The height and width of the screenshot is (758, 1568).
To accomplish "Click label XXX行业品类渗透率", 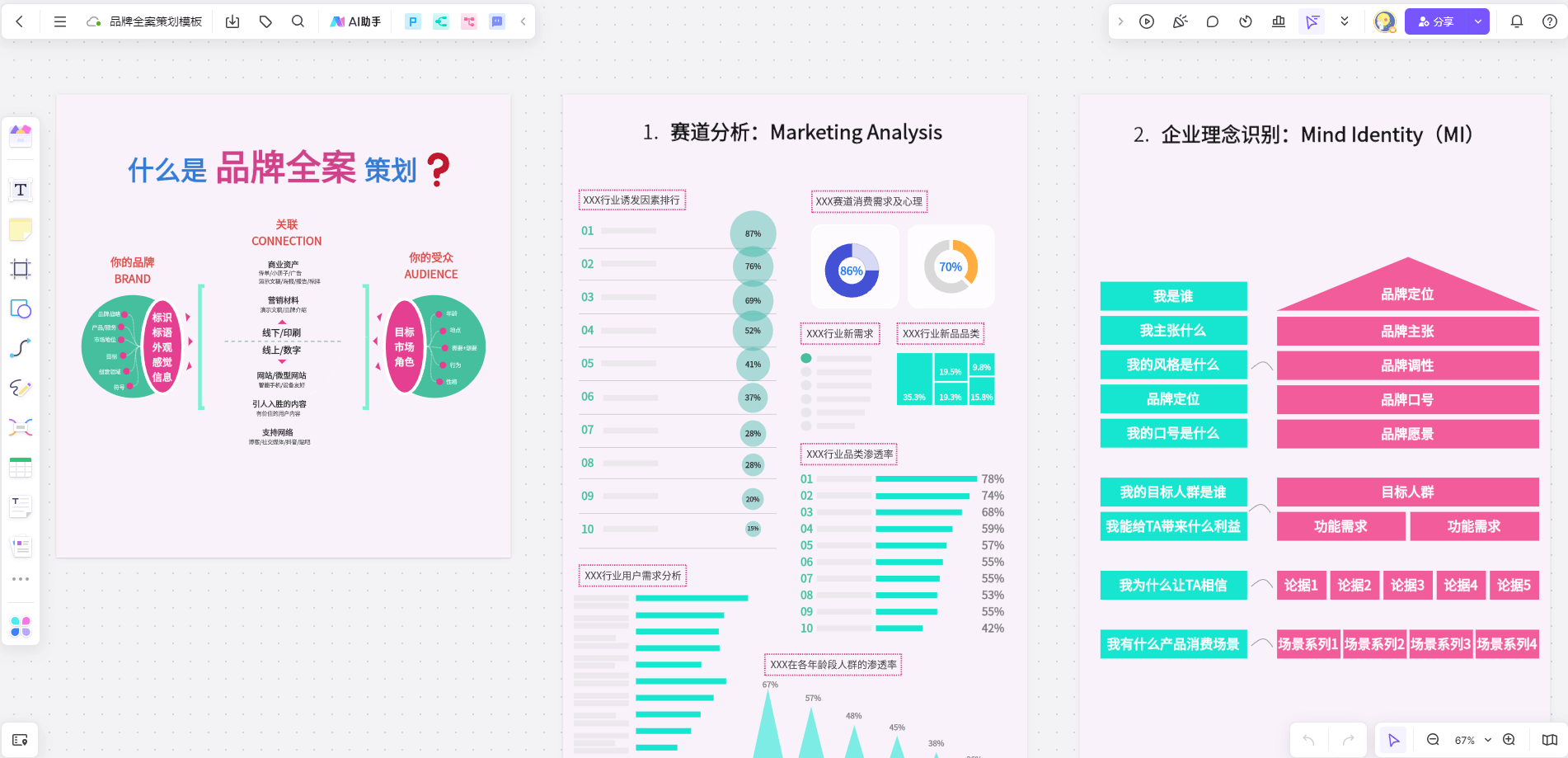I will 849,454.
